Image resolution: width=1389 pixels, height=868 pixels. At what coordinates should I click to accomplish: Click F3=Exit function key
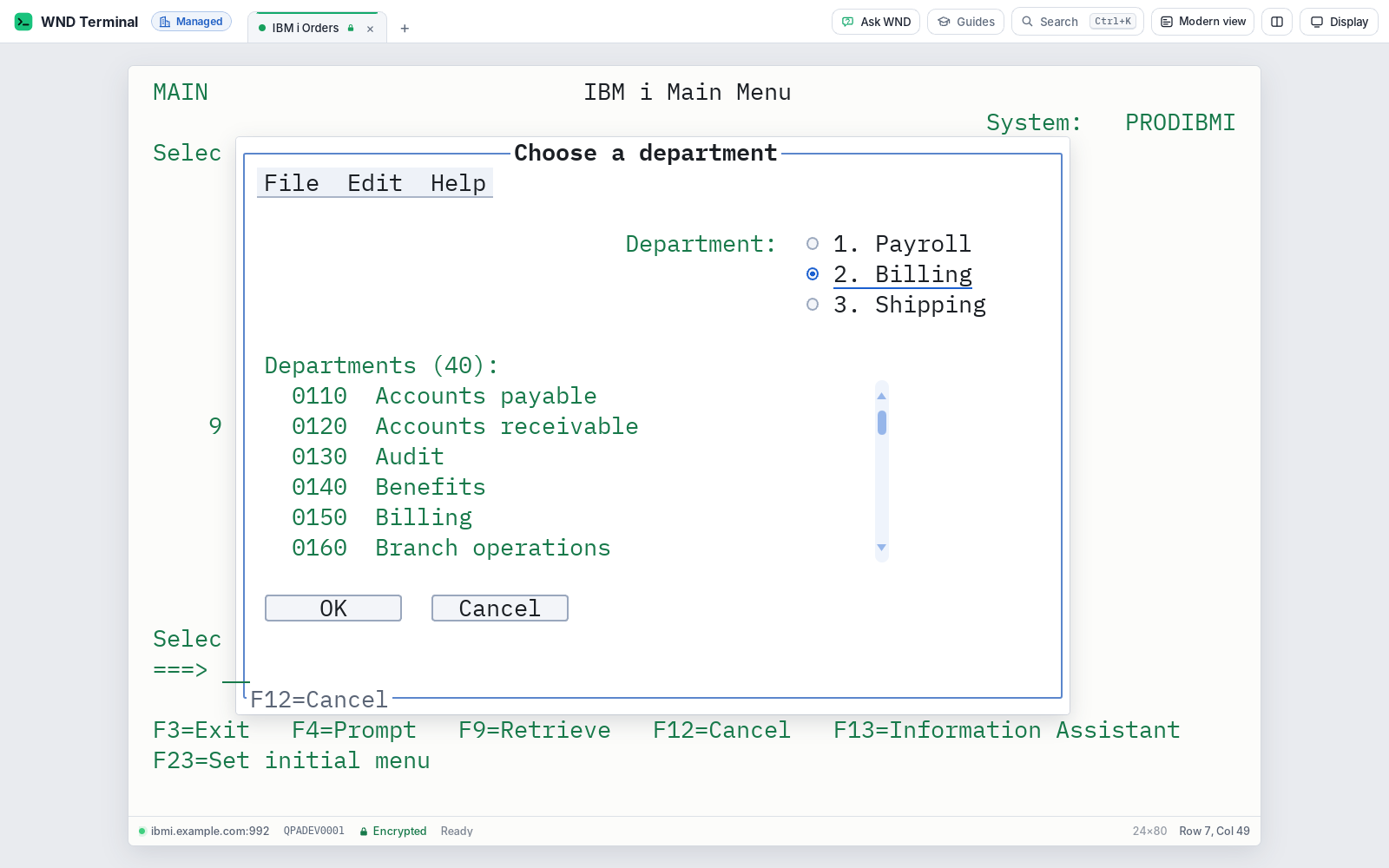tap(201, 730)
